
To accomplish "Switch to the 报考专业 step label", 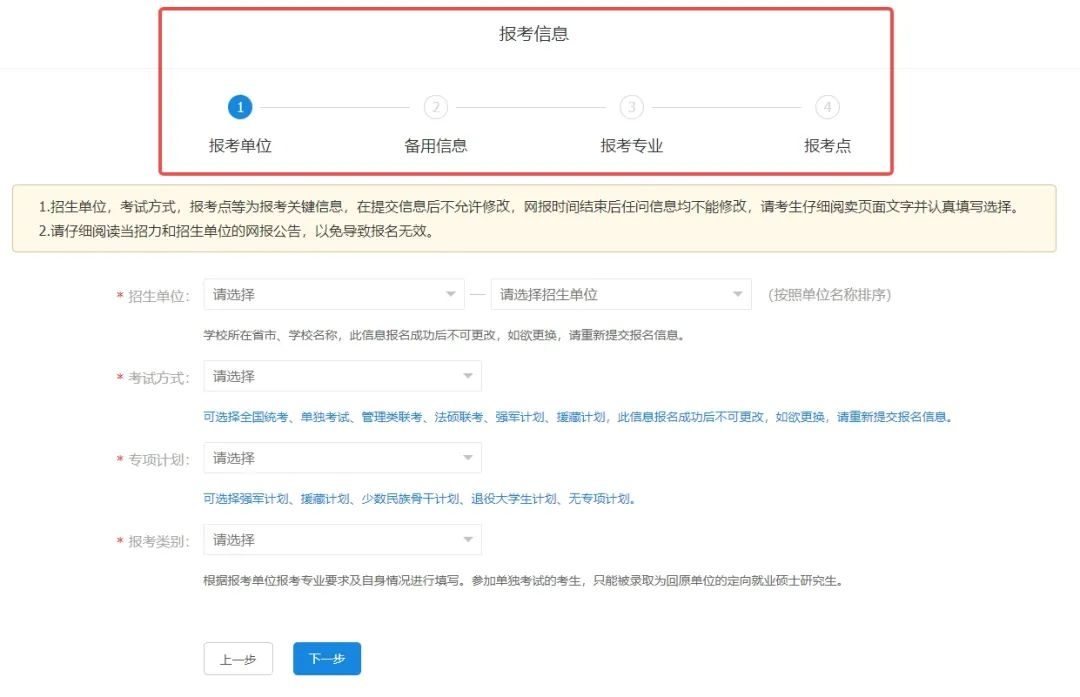I will [x=632, y=145].
